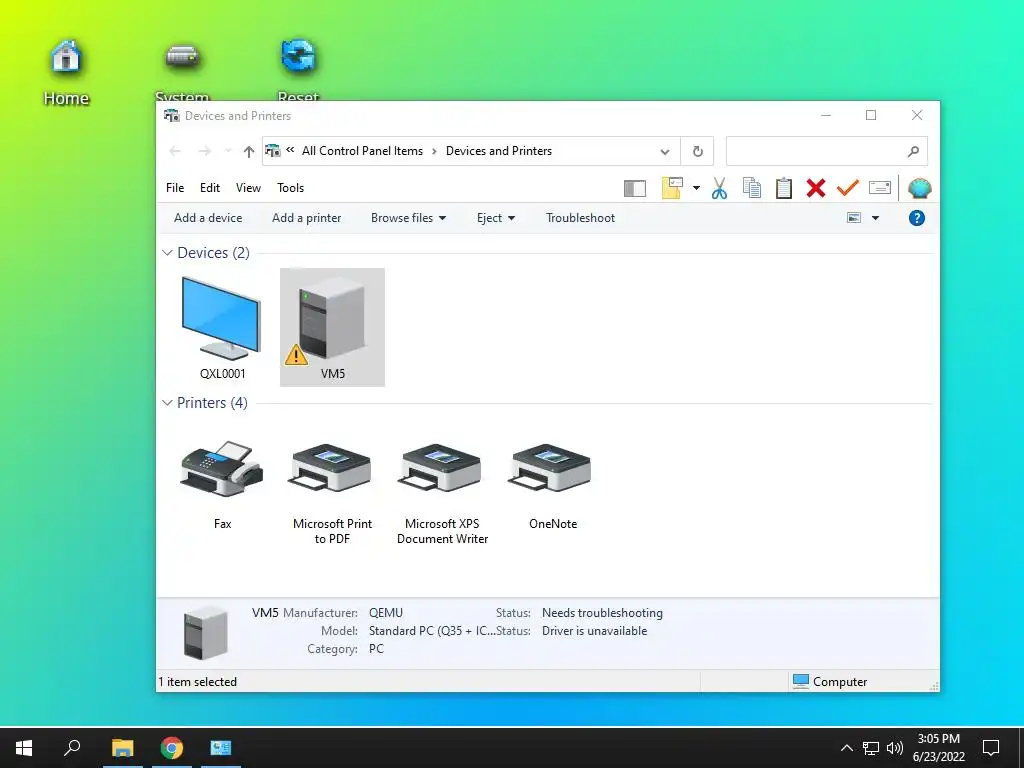Select Microsoft XPS Document Writer printer
1024x768 pixels.
[x=442, y=492]
